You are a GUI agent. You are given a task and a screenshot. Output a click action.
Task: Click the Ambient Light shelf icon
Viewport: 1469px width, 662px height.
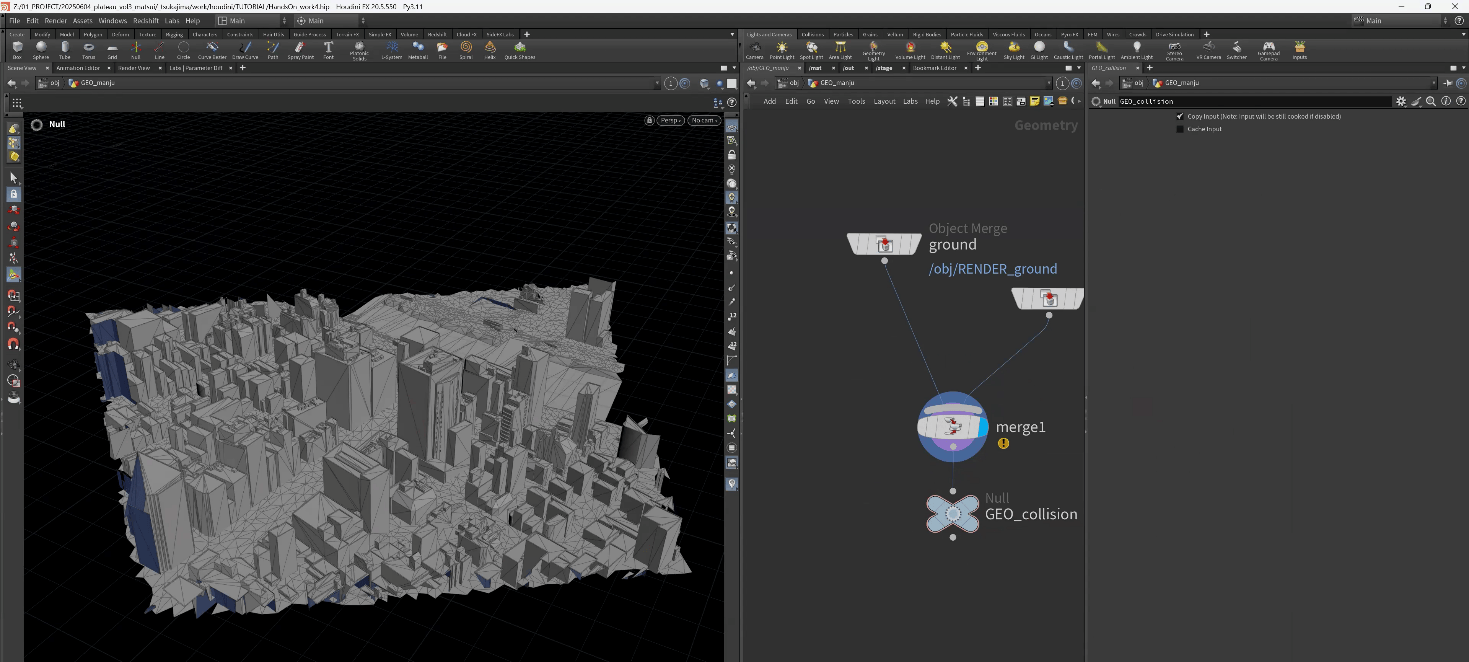point(1136,47)
